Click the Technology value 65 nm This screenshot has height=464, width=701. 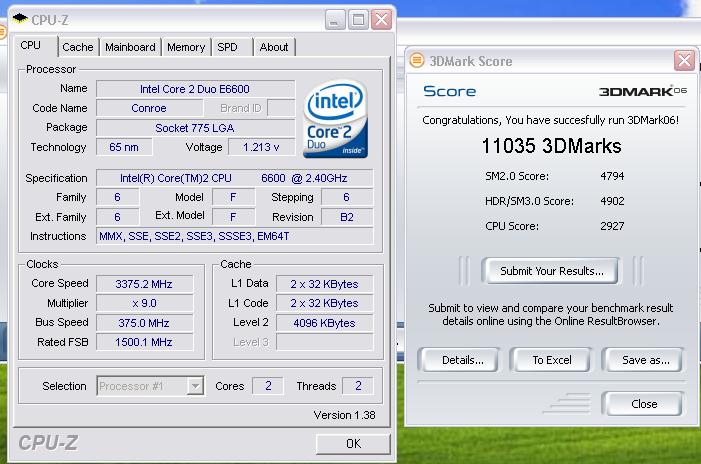124,147
